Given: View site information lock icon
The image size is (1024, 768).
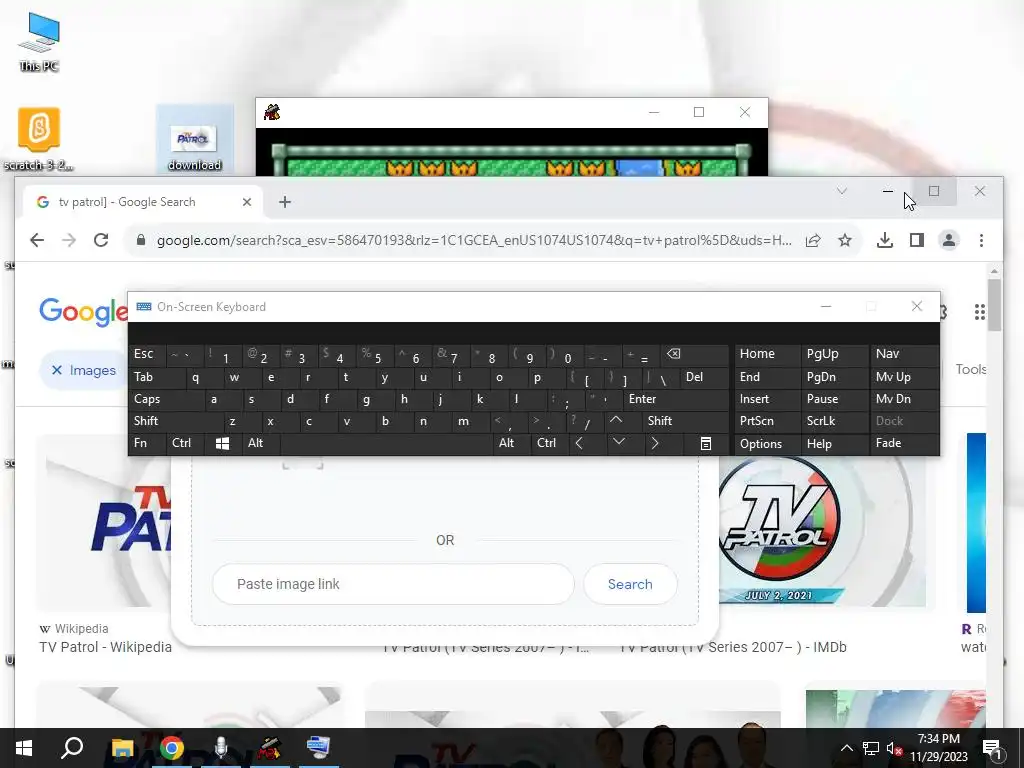Looking at the screenshot, I should tap(140, 240).
